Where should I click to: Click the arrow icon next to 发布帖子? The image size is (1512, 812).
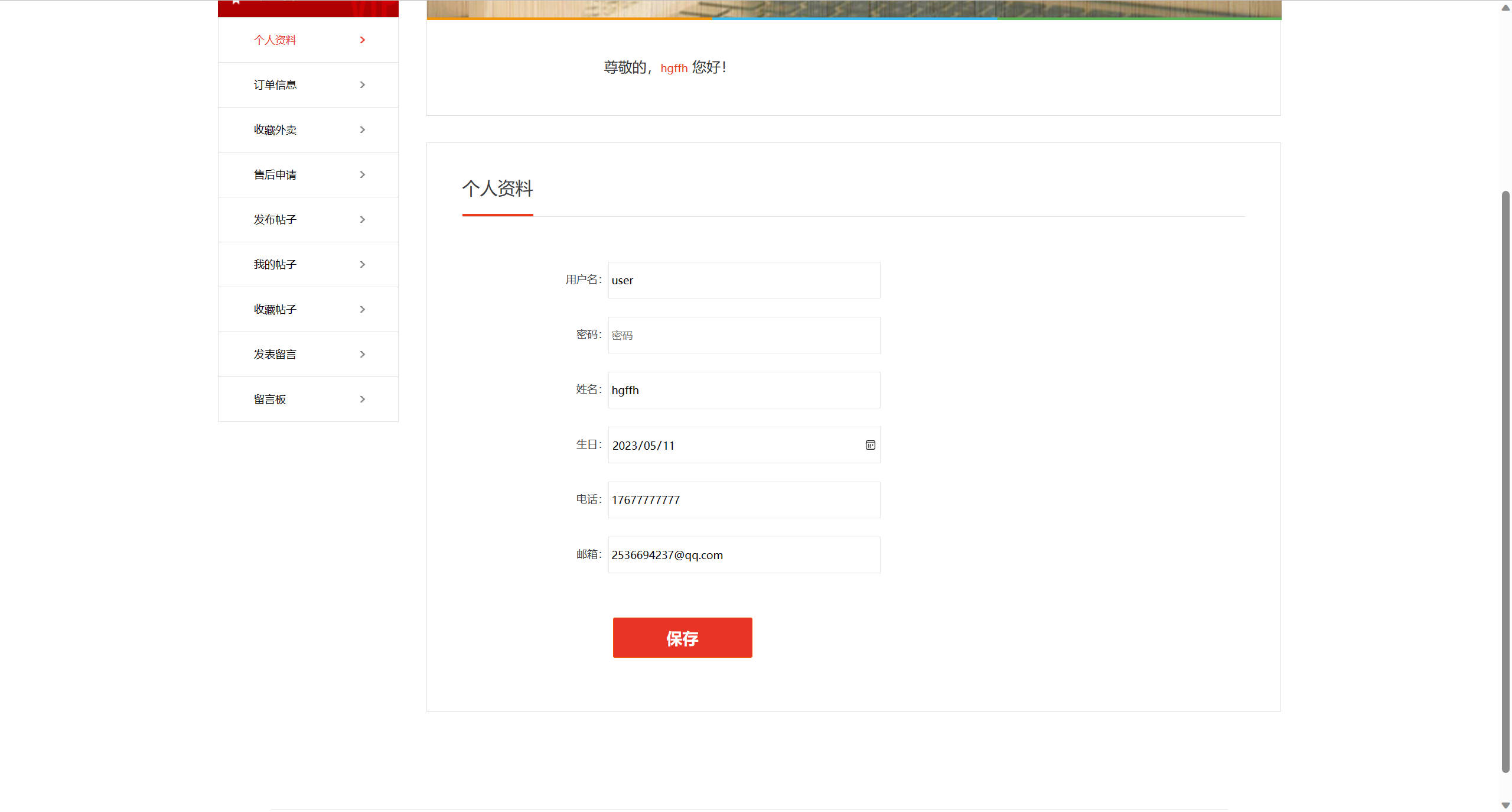pyautogui.click(x=362, y=219)
